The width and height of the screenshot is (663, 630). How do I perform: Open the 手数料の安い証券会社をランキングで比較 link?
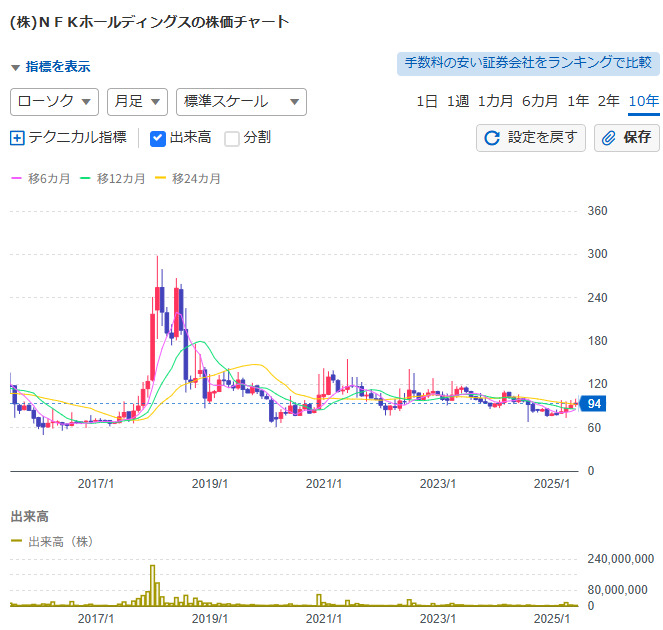point(528,63)
